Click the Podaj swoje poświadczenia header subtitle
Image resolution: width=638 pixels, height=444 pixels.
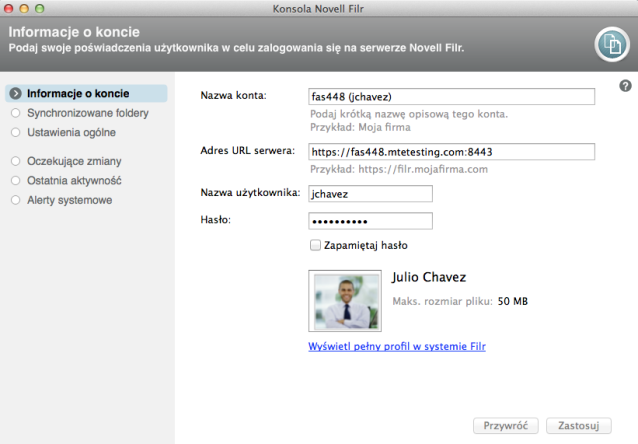click(x=236, y=48)
